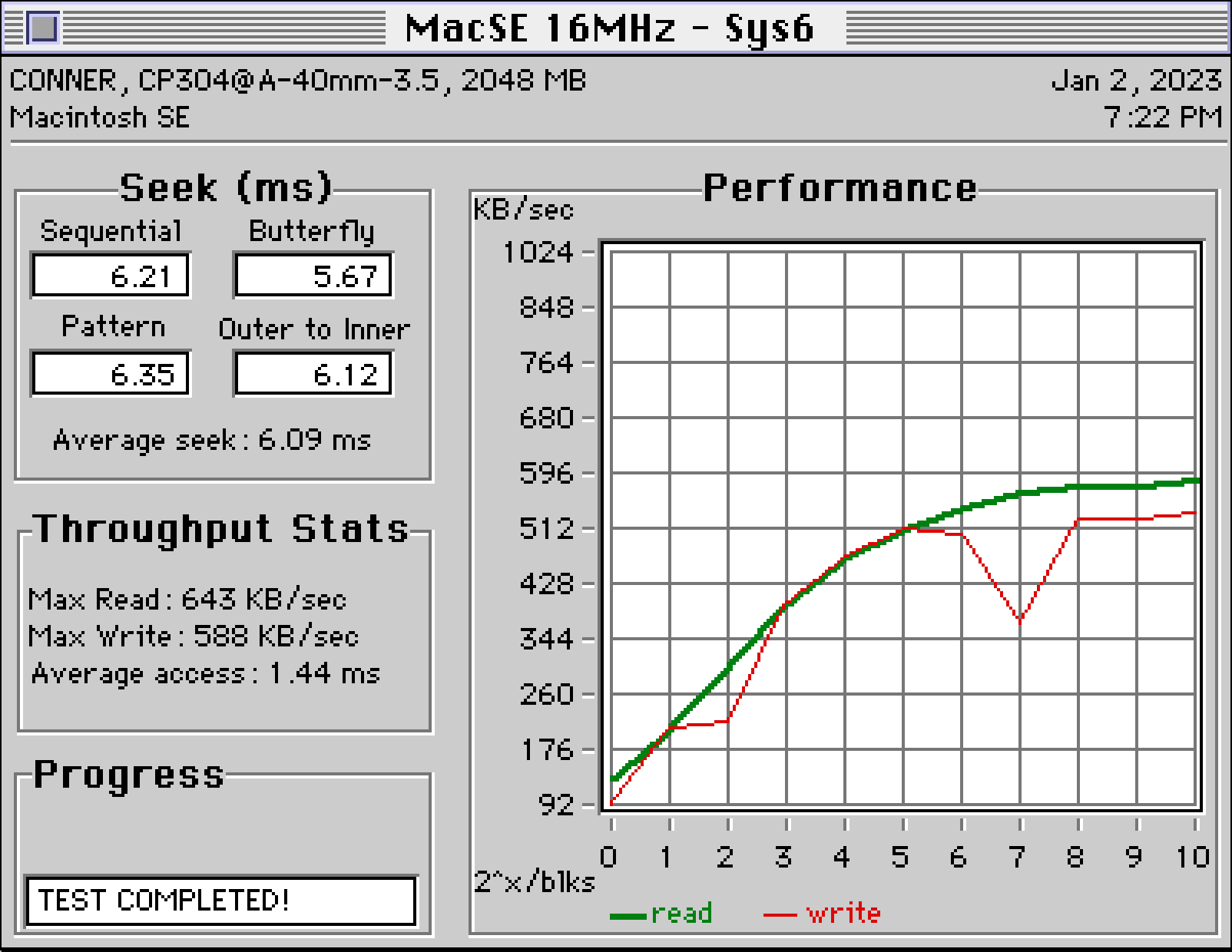Click the Max Read throughput line
Viewport: 1232px width, 952px height.
(187, 599)
